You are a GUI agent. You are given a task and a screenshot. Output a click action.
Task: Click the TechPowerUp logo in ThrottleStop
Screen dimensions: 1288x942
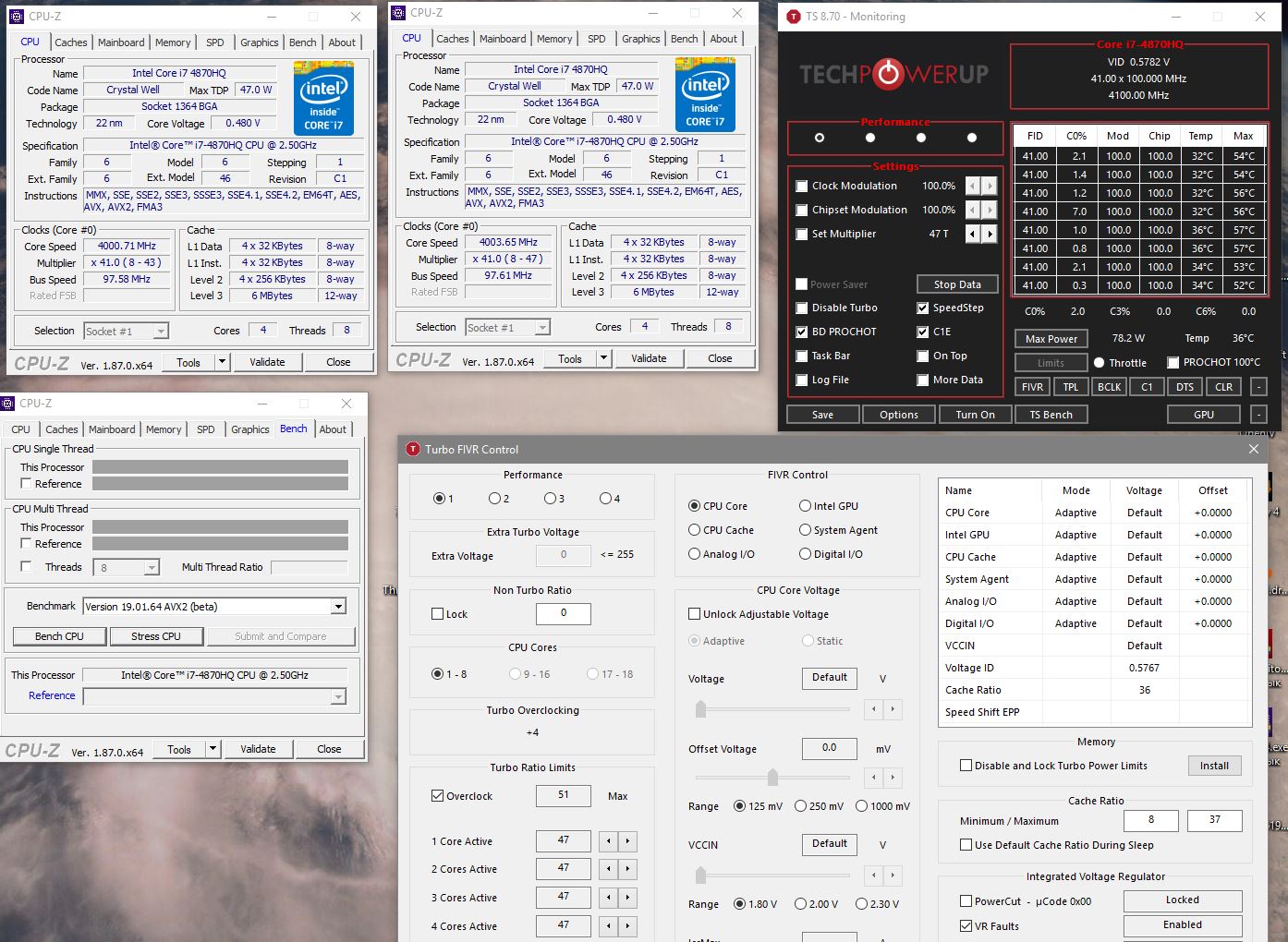coord(893,74)
